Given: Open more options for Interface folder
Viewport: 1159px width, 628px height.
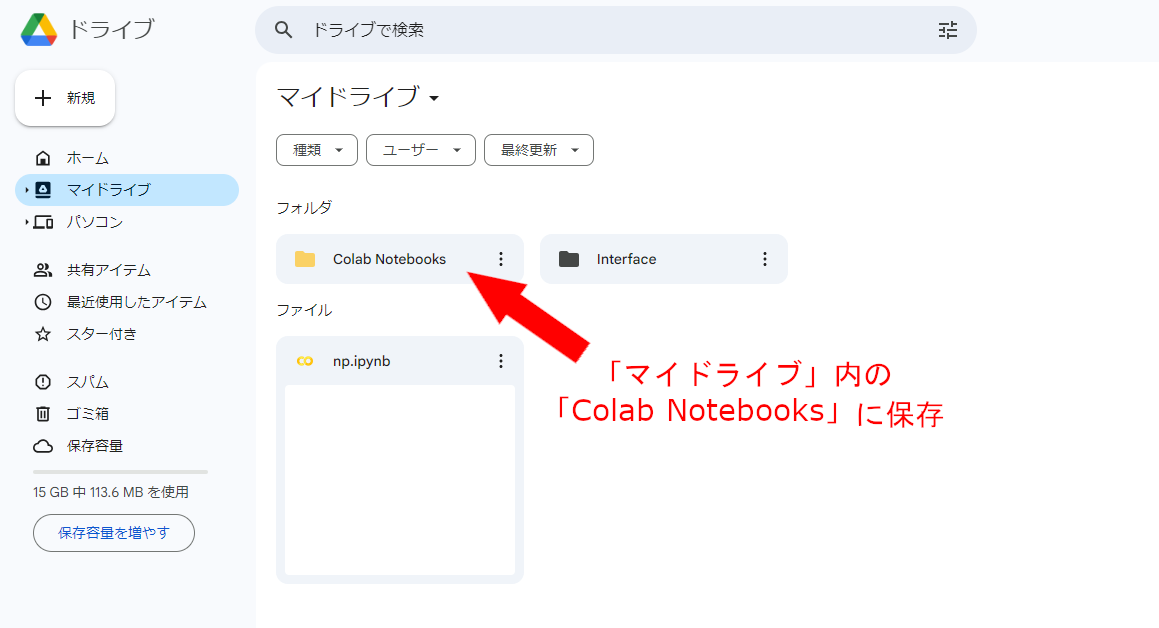Looking at the screenshot, I should tap(764, 258).
